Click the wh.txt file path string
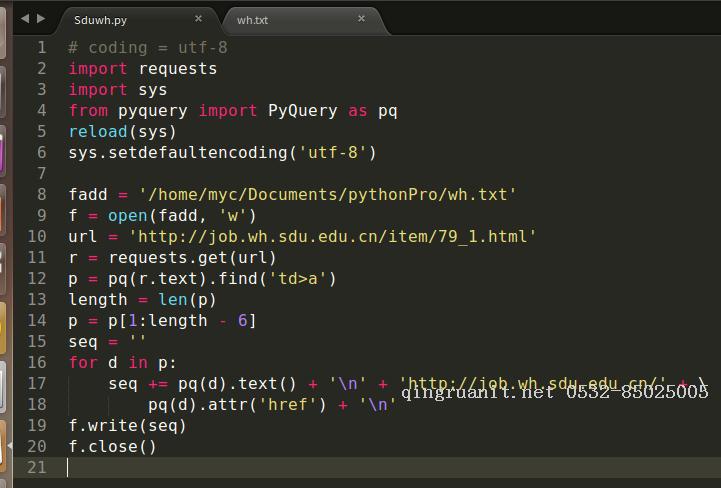The image size is (721, 488). (x=328, y=195)
